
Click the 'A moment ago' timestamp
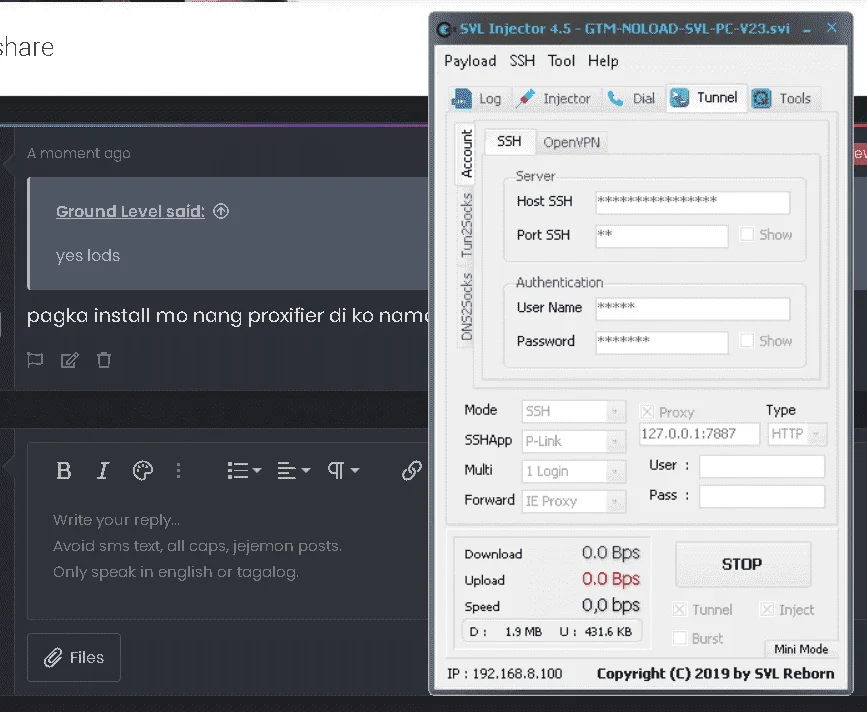79,153
